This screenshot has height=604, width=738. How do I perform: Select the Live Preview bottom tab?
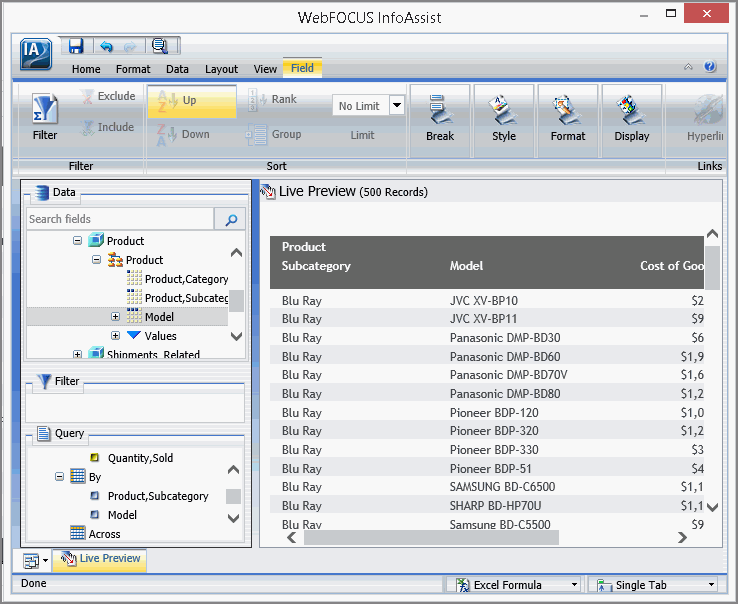pos(100,559)
